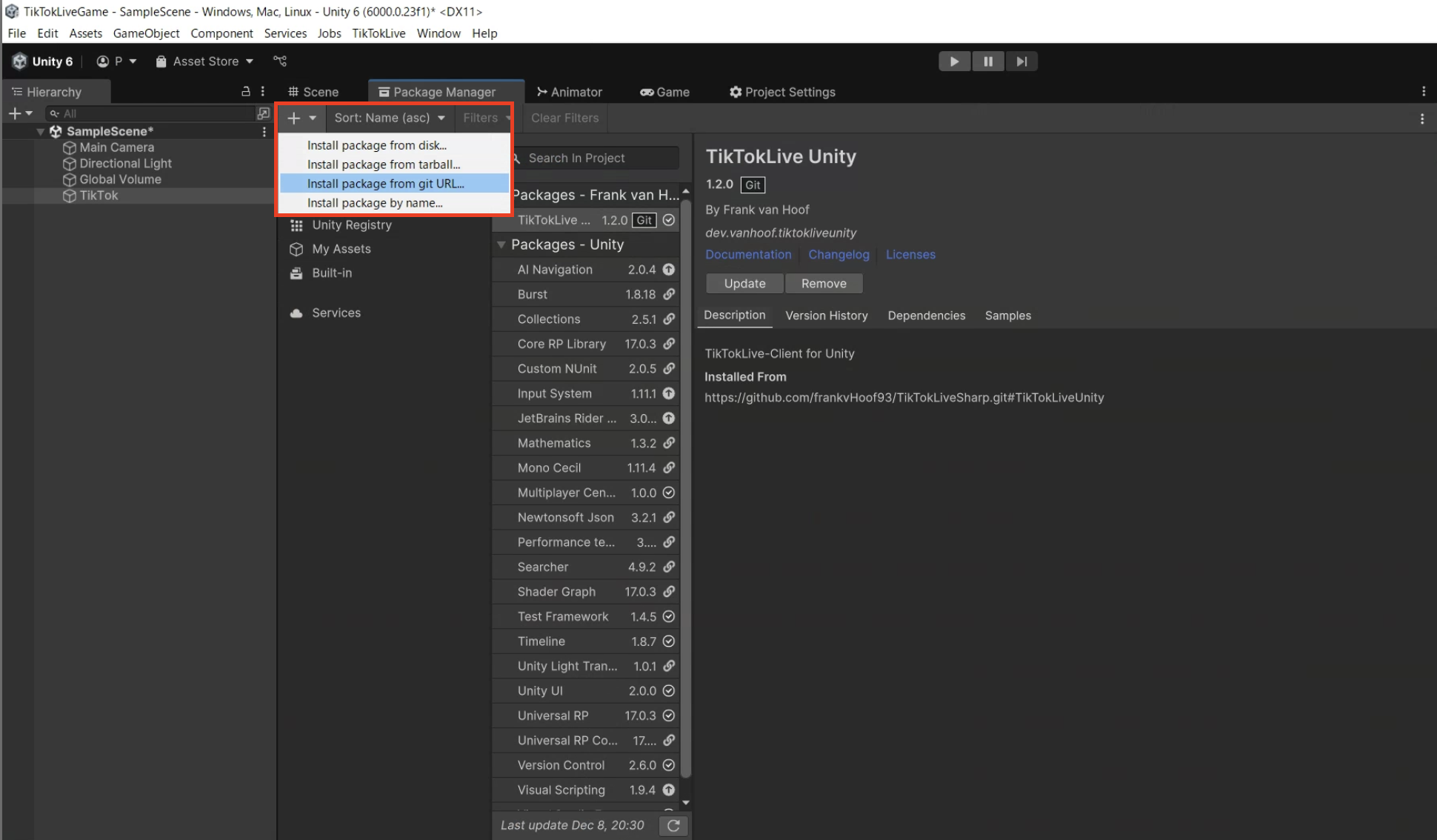Screen dimensions: 1437x840
Task: Click the Play button in toolbar
Action: click(954, 61)
